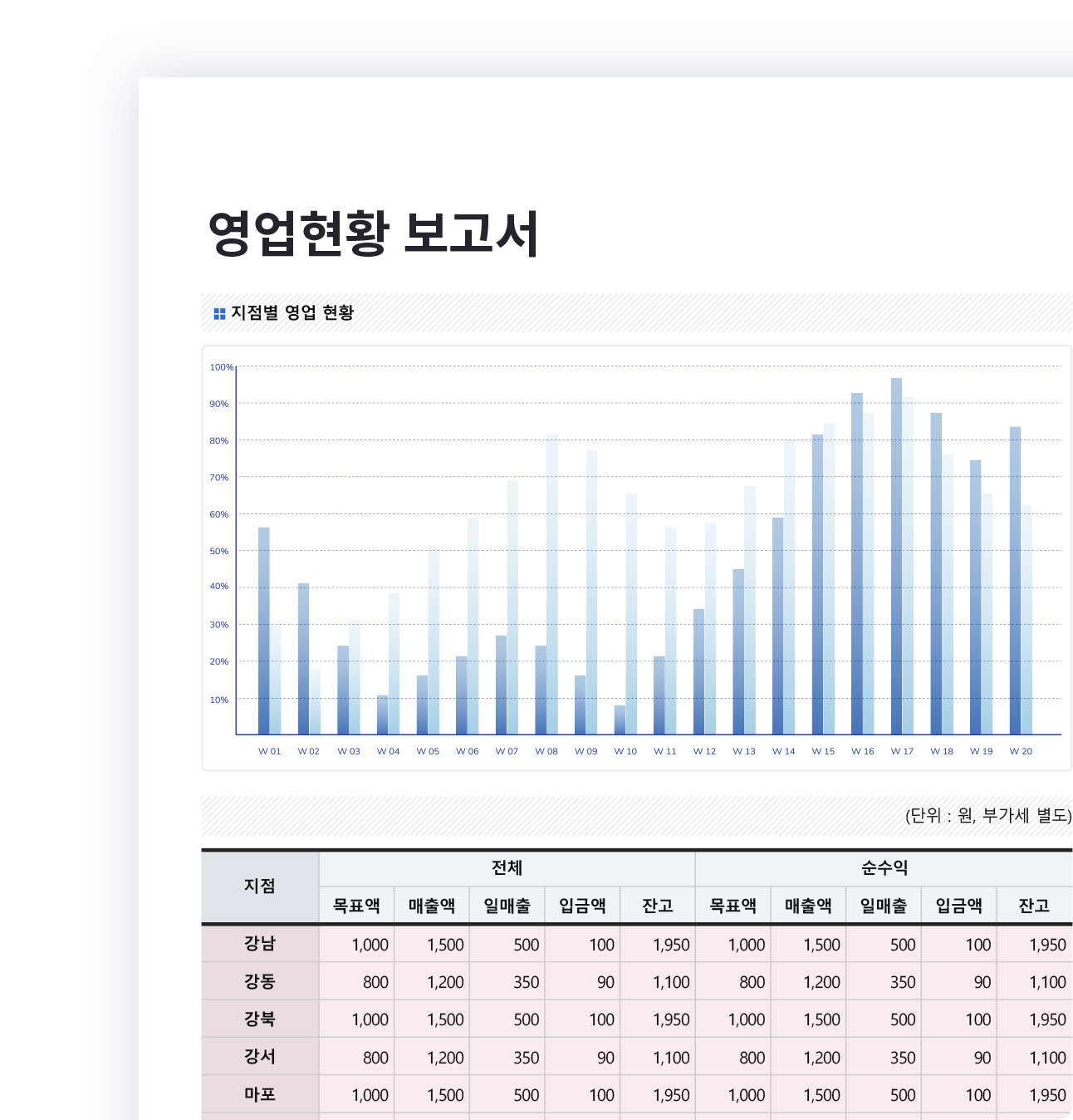Select 입금액 column header under 전체
The image size is (1073, 1120).
582,905
